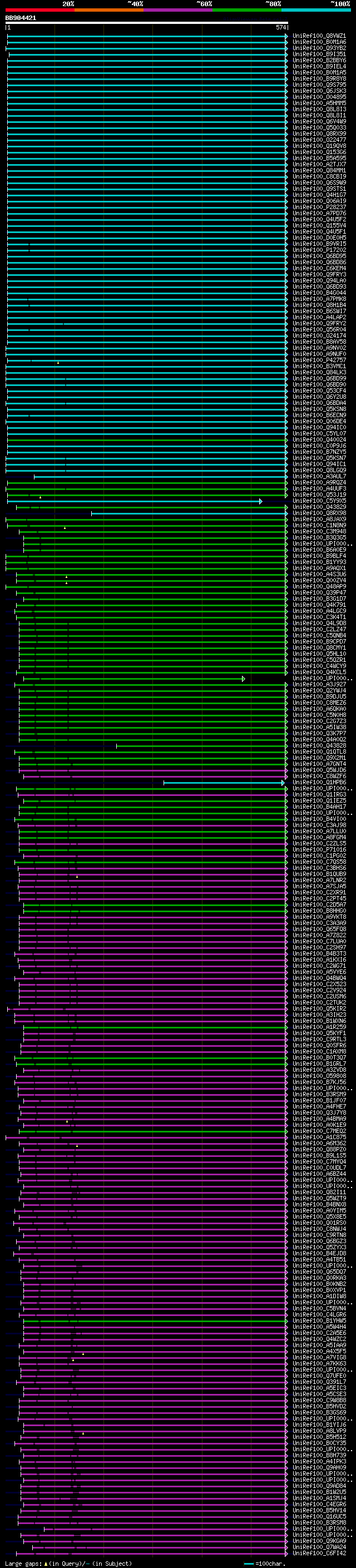Select hit label UniRef100_P28237
Image resolution: width=356 pixels, height=1568 pixels.
click(x=319, y=207)
